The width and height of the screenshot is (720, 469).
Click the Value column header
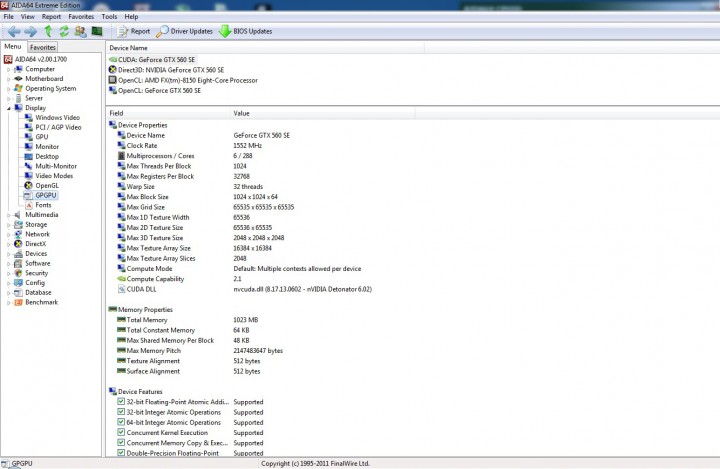point(323,113)
